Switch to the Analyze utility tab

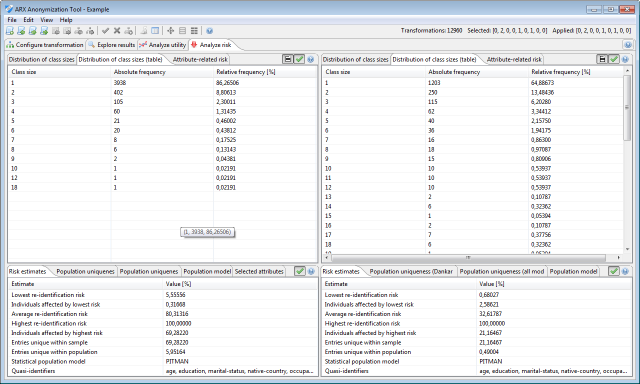(x=163, y=45)
